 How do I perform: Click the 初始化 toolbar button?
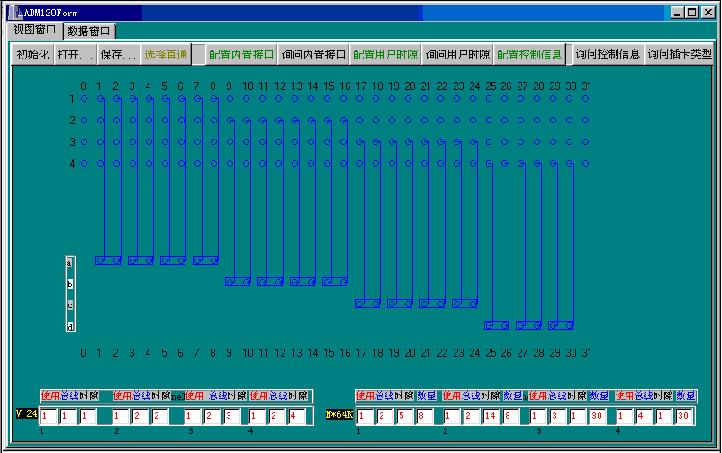coord(32,54)
